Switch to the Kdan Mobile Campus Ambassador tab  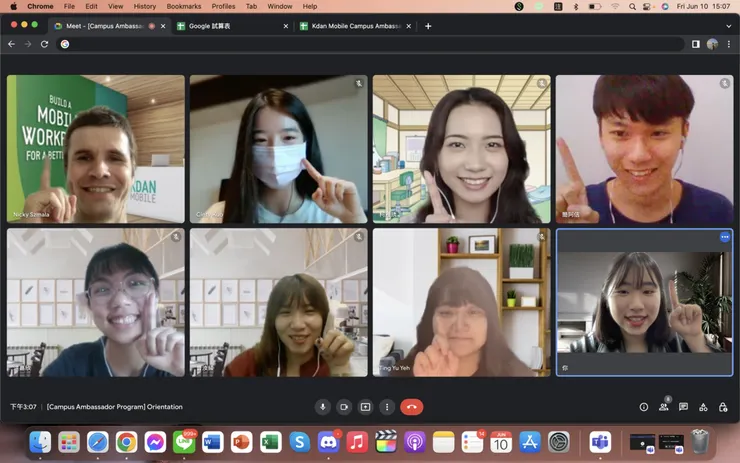pos(355,26)
